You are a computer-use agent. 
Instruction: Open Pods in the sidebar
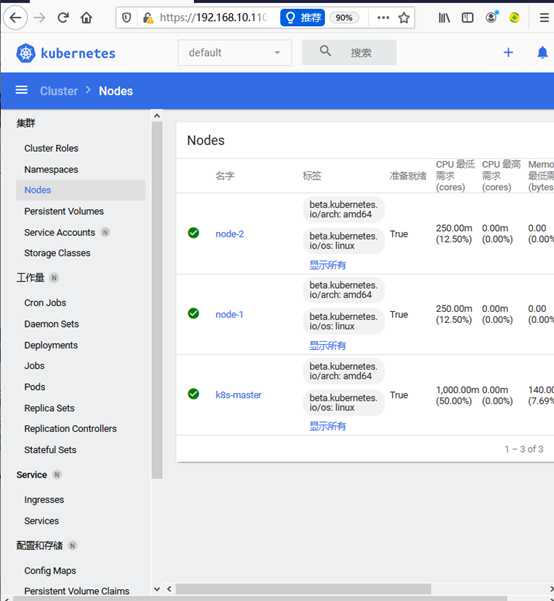click(x=35, y=387)
